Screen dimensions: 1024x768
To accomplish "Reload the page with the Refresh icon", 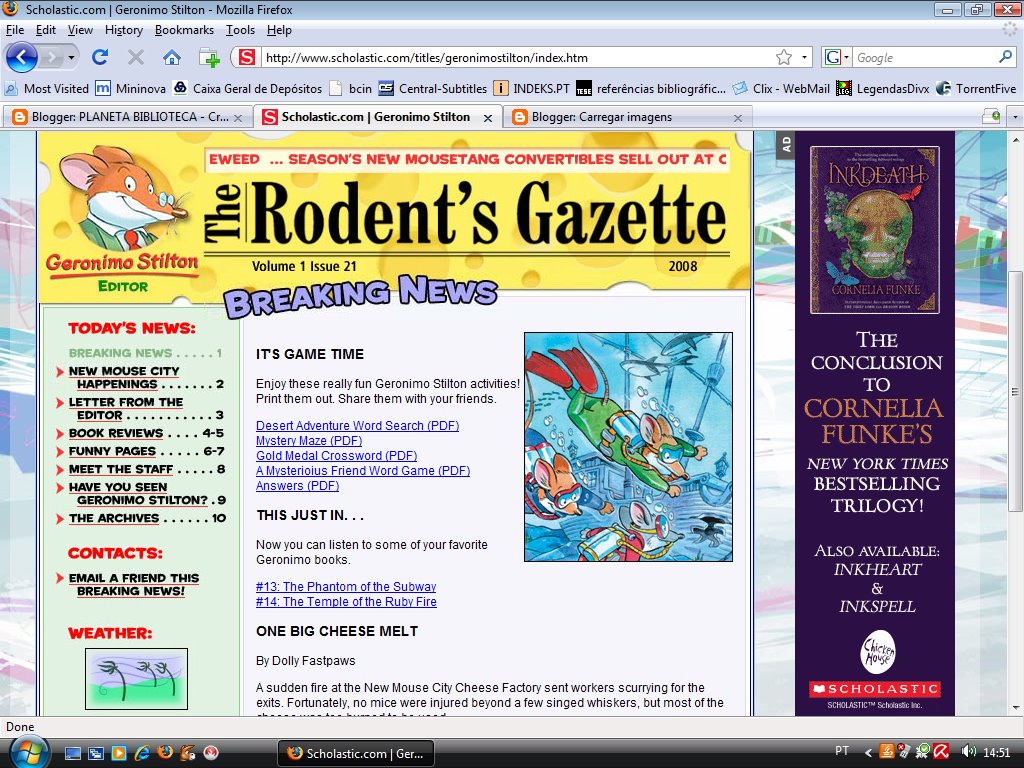I will [100, 57].
